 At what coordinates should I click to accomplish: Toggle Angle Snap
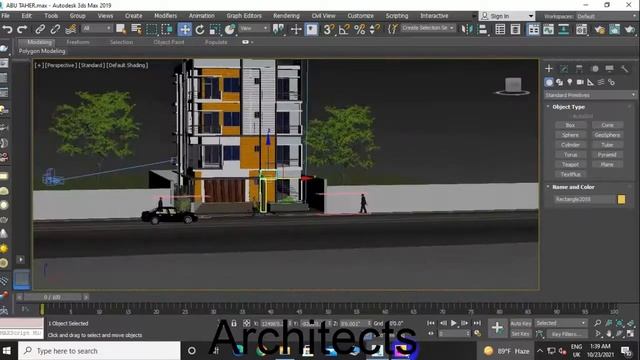click(x=344, y=29)
